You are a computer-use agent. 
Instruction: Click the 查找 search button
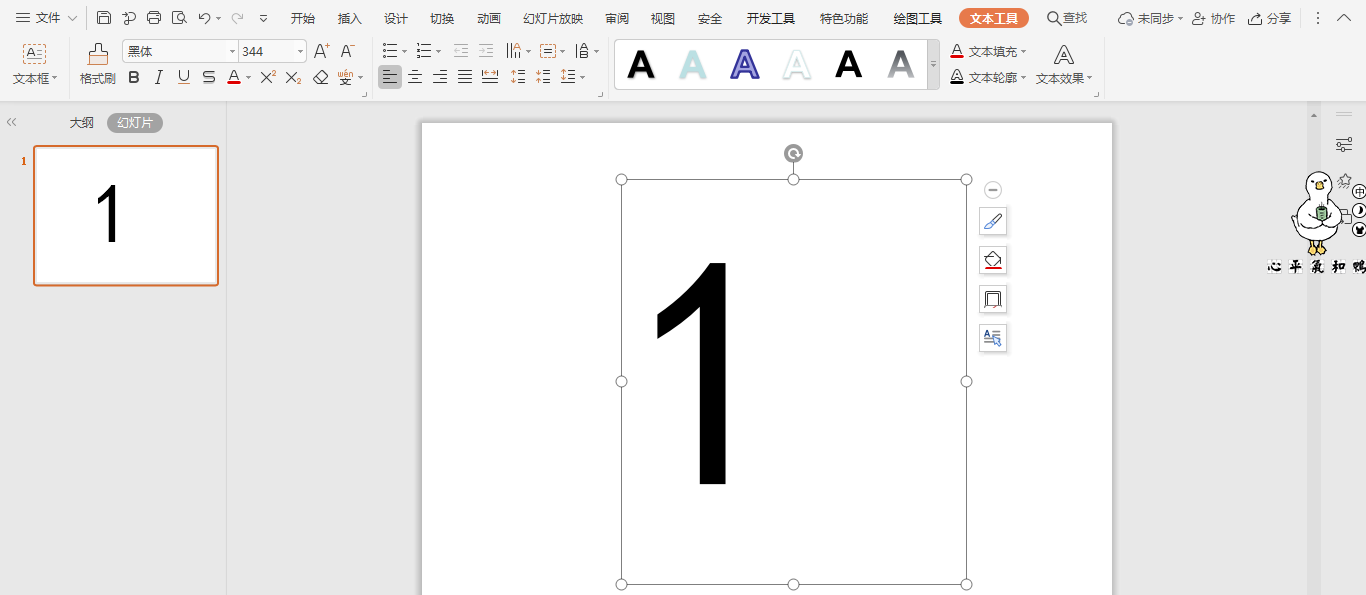click(1067, 18)
